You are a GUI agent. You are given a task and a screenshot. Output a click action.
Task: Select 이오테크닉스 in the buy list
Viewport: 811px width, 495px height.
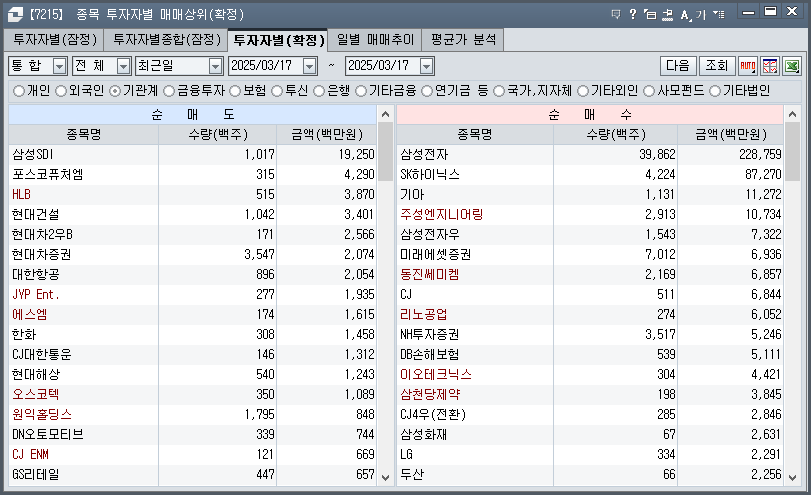pos(590,374)
